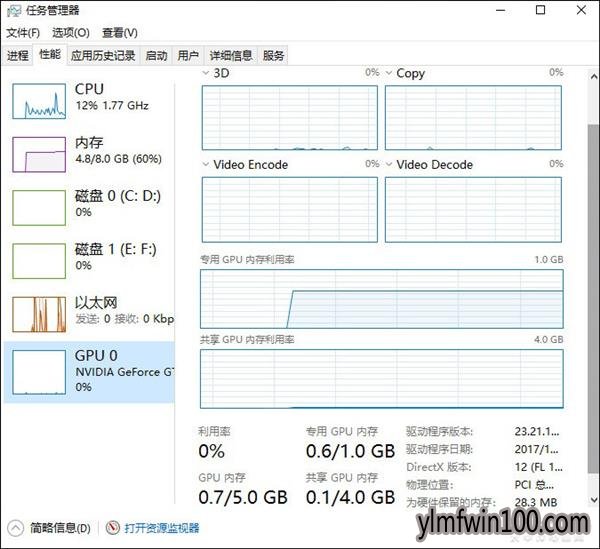Click the 专用 GPU 内存利用率 graph

[382, 299]
